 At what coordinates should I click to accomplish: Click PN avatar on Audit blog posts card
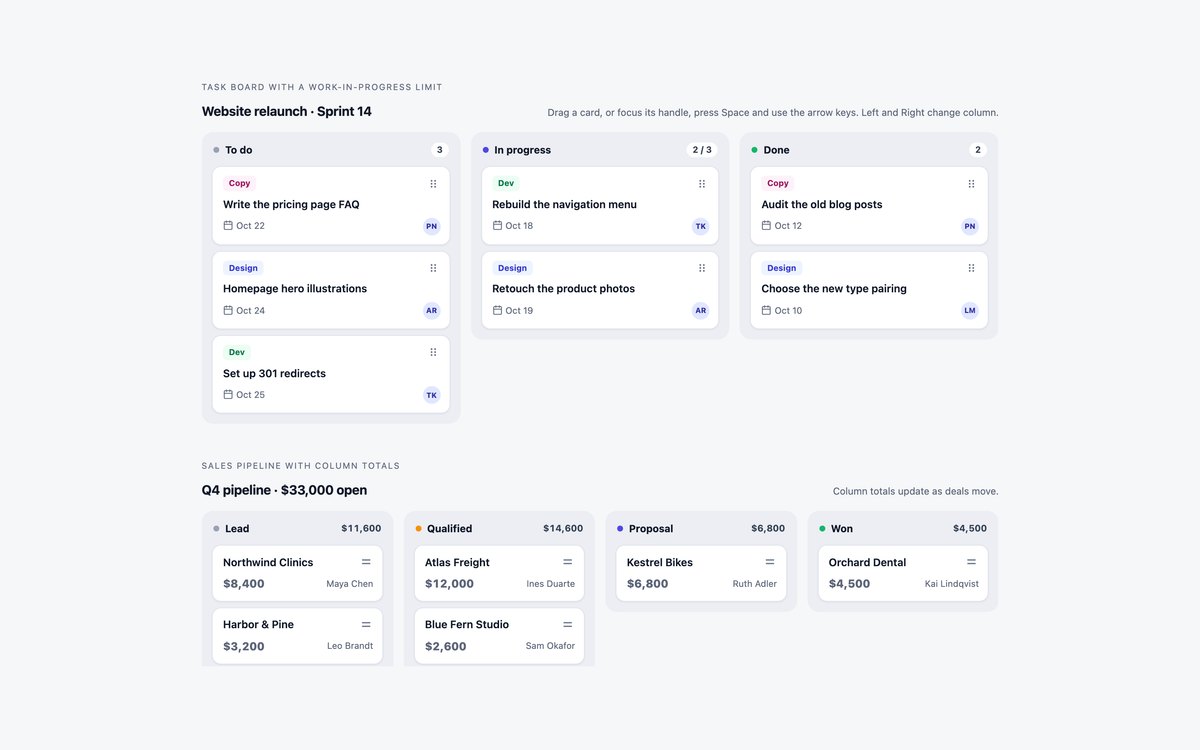point(970,226)
